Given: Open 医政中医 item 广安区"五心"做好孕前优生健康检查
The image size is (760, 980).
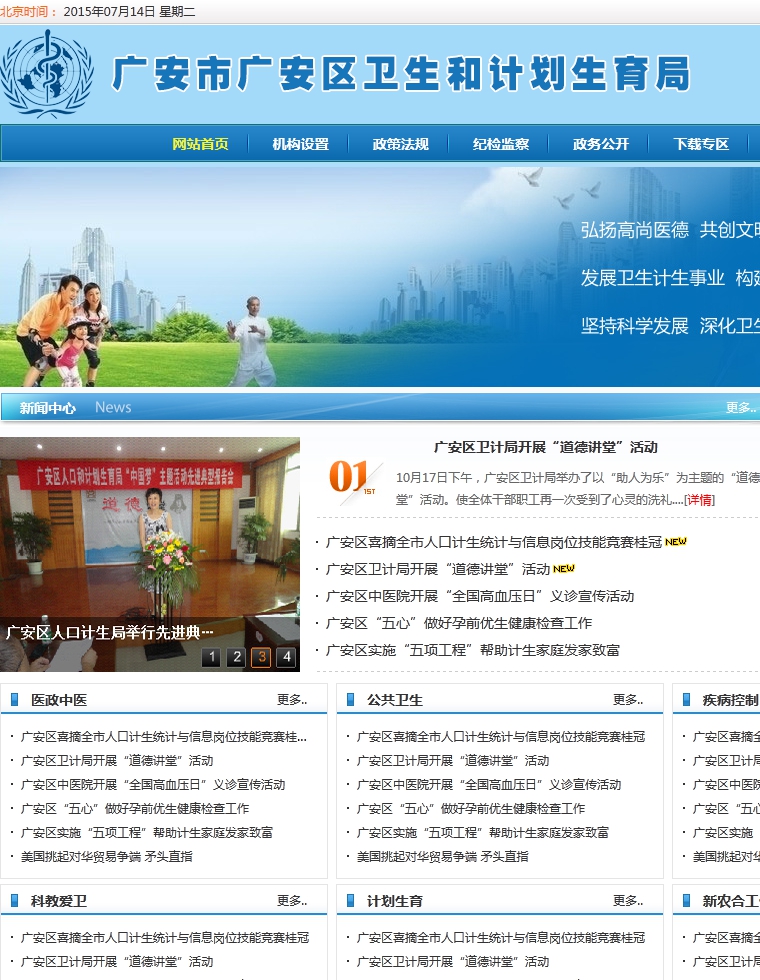Looking at the screenshot, I should click(135, 809).
